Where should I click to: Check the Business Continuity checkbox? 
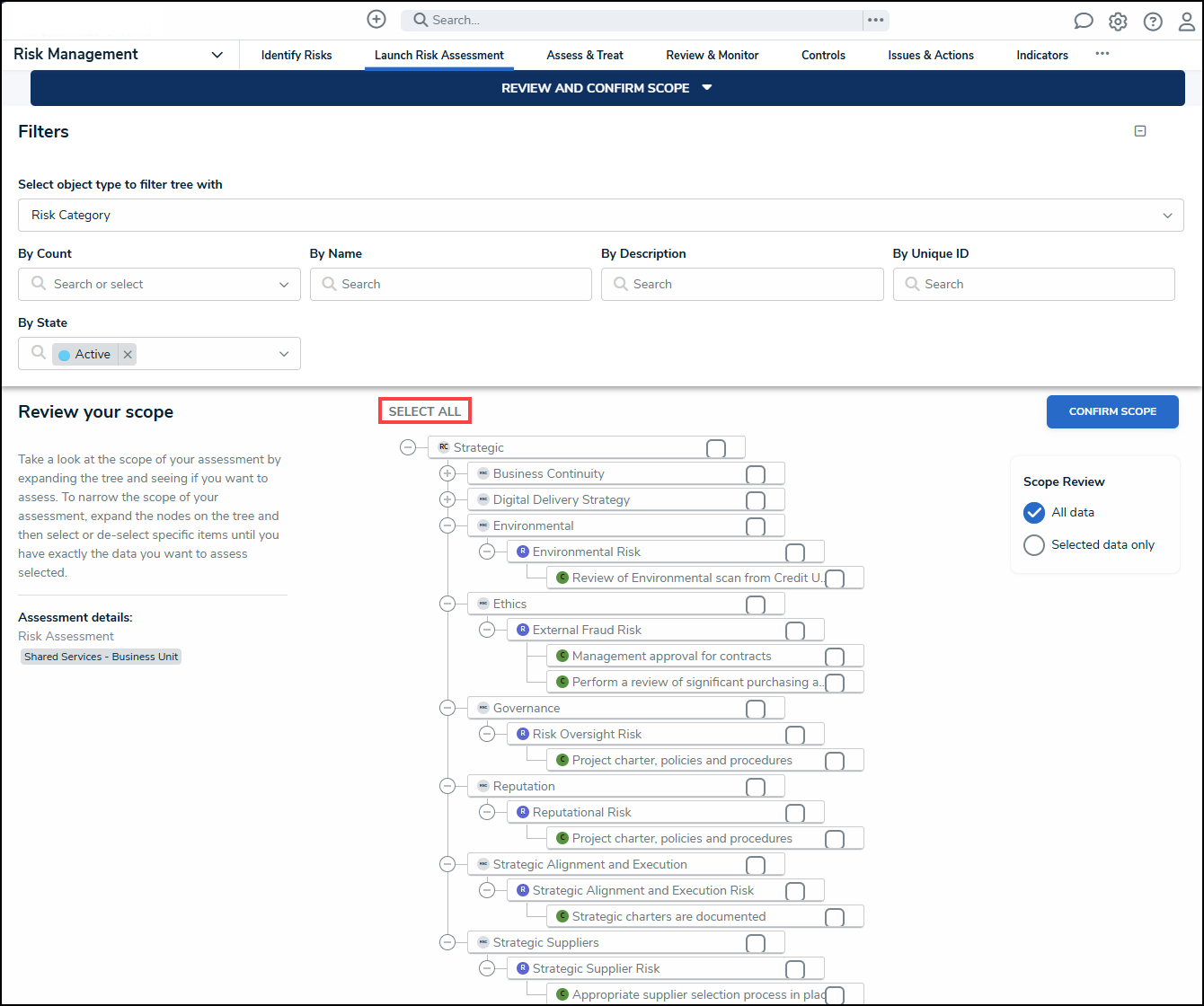[756, 474]
